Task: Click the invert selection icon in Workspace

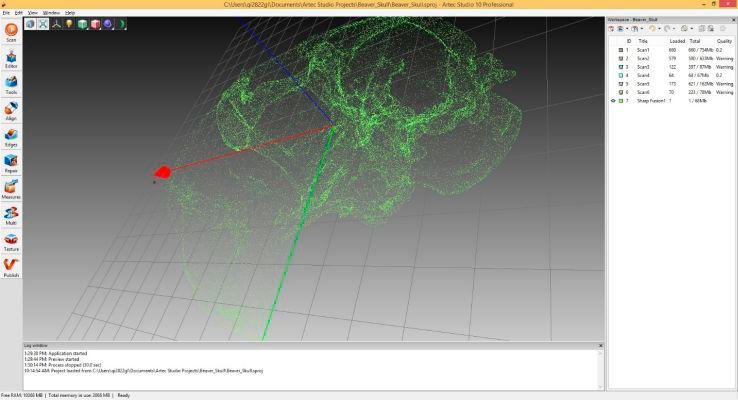Action: click(711, 29)
